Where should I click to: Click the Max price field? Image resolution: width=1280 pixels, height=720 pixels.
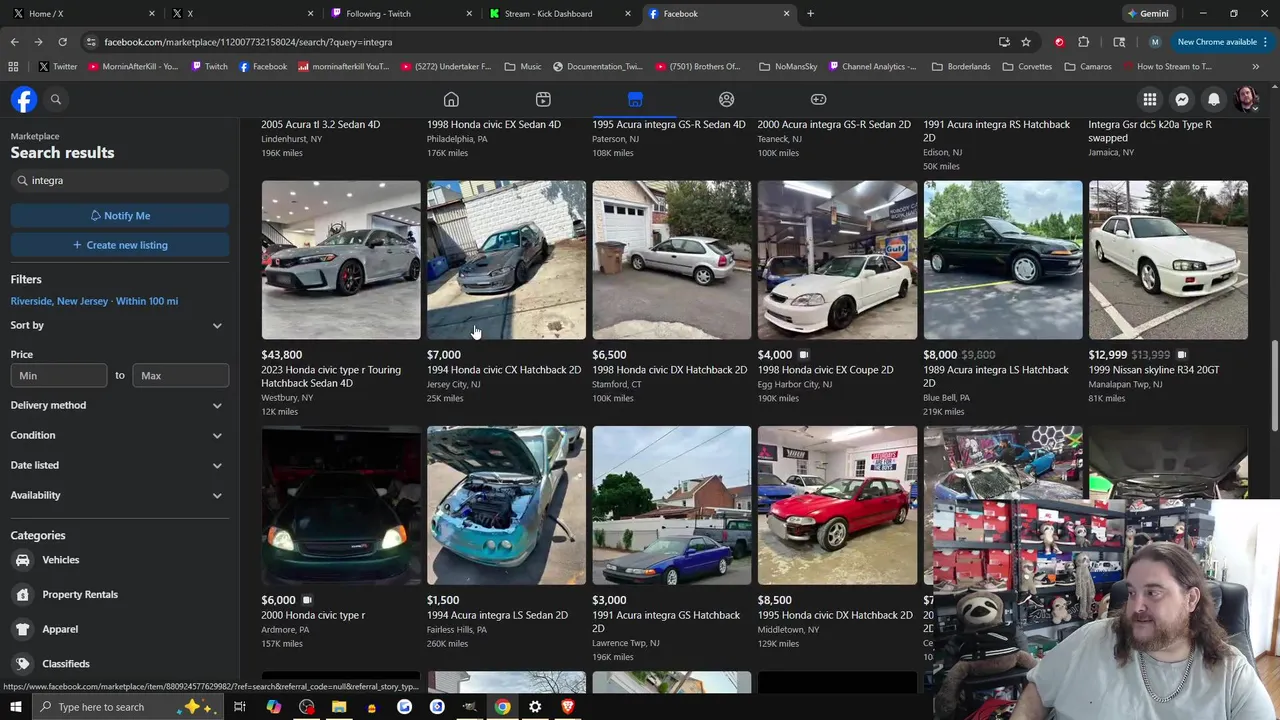181,375
